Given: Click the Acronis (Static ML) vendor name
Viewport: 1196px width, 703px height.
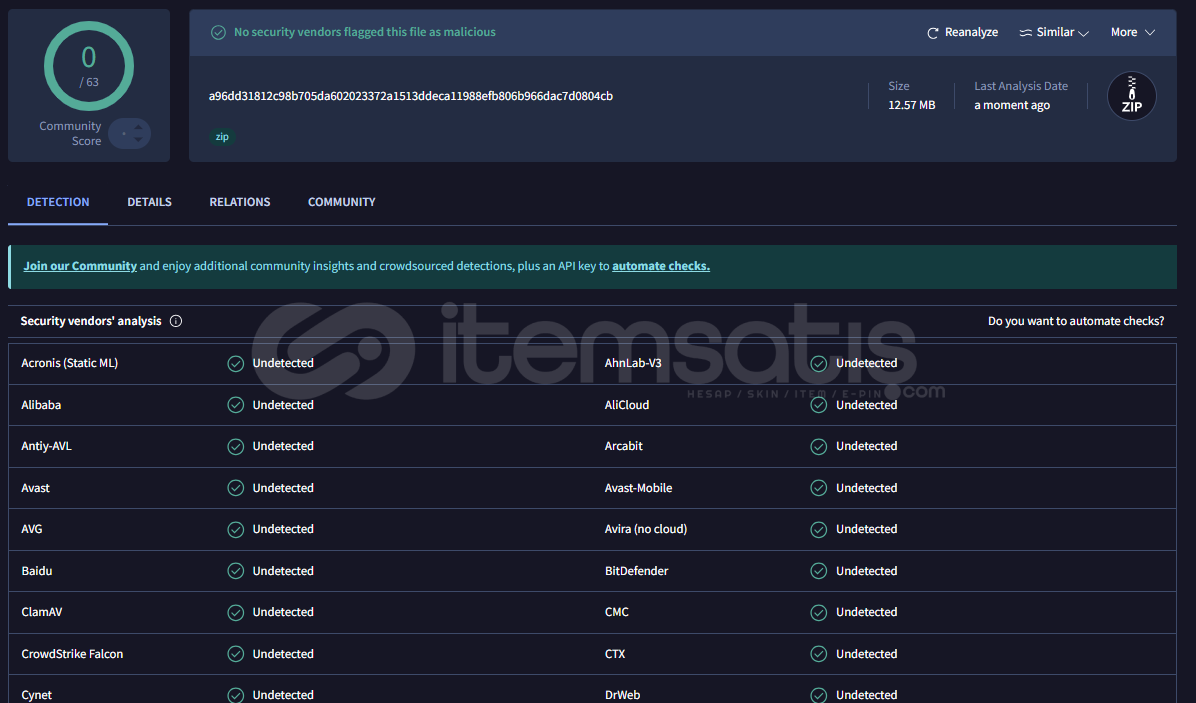Looking at the screenshot, I should coord(69,364).
